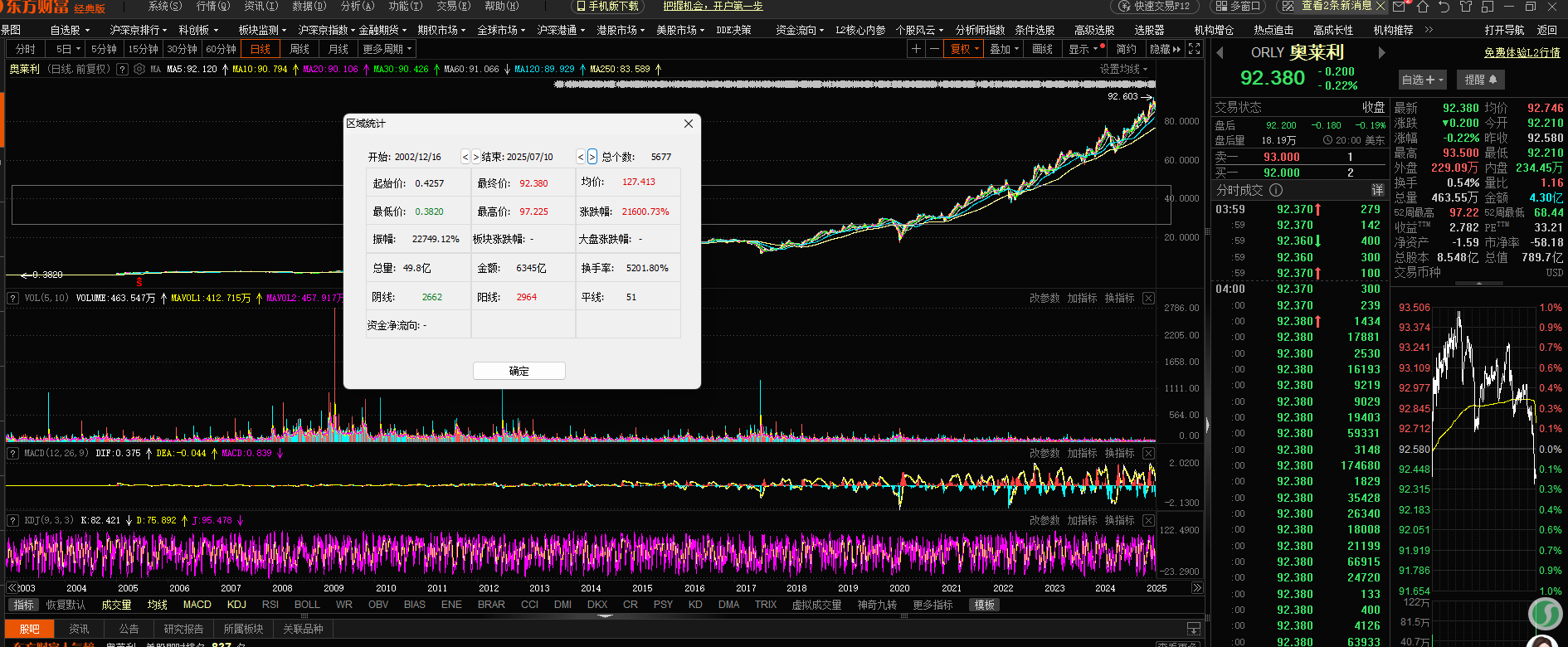Click the 隐藏 panel toggle
This screenshot has height=647, width=1568.
pos(1165,49)
